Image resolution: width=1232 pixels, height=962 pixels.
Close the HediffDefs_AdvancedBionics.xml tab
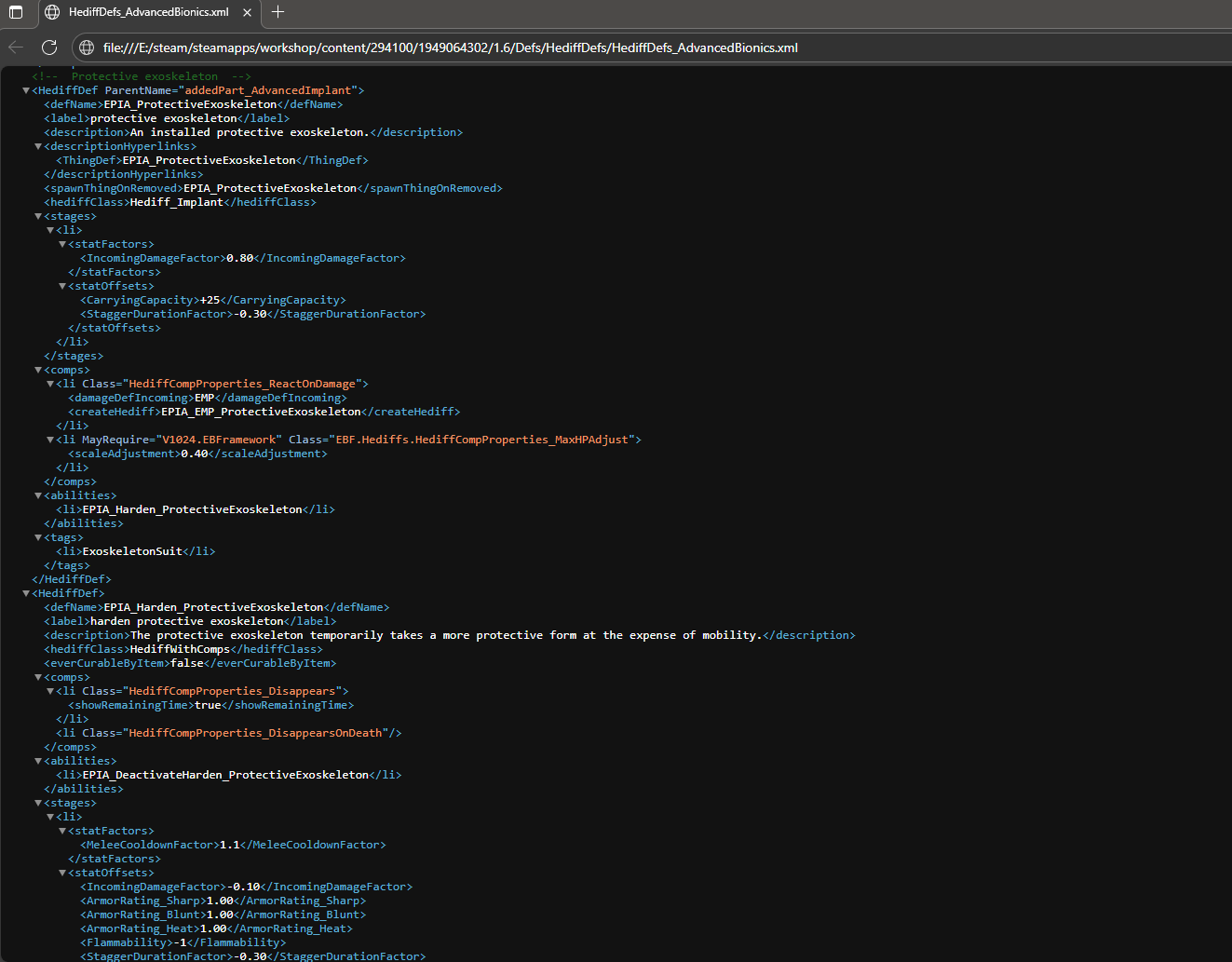point(247,12)
